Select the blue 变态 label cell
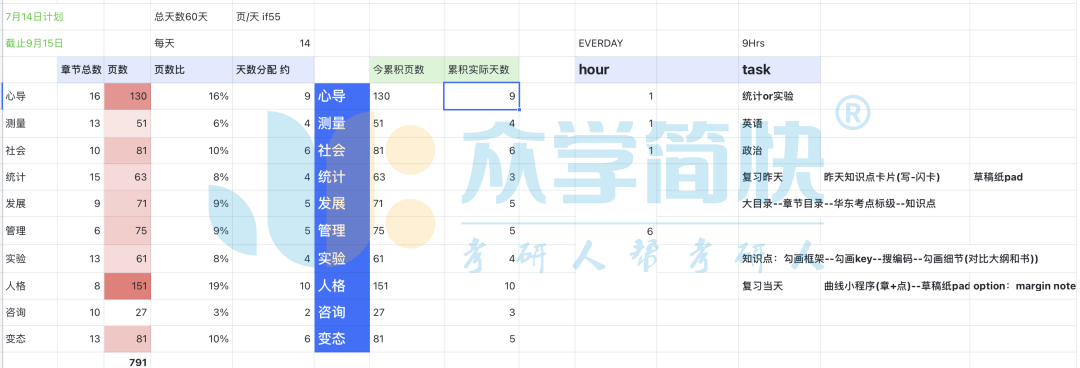Image resolution: width=1080 pixels, height=368 pixels. (342, 339)
